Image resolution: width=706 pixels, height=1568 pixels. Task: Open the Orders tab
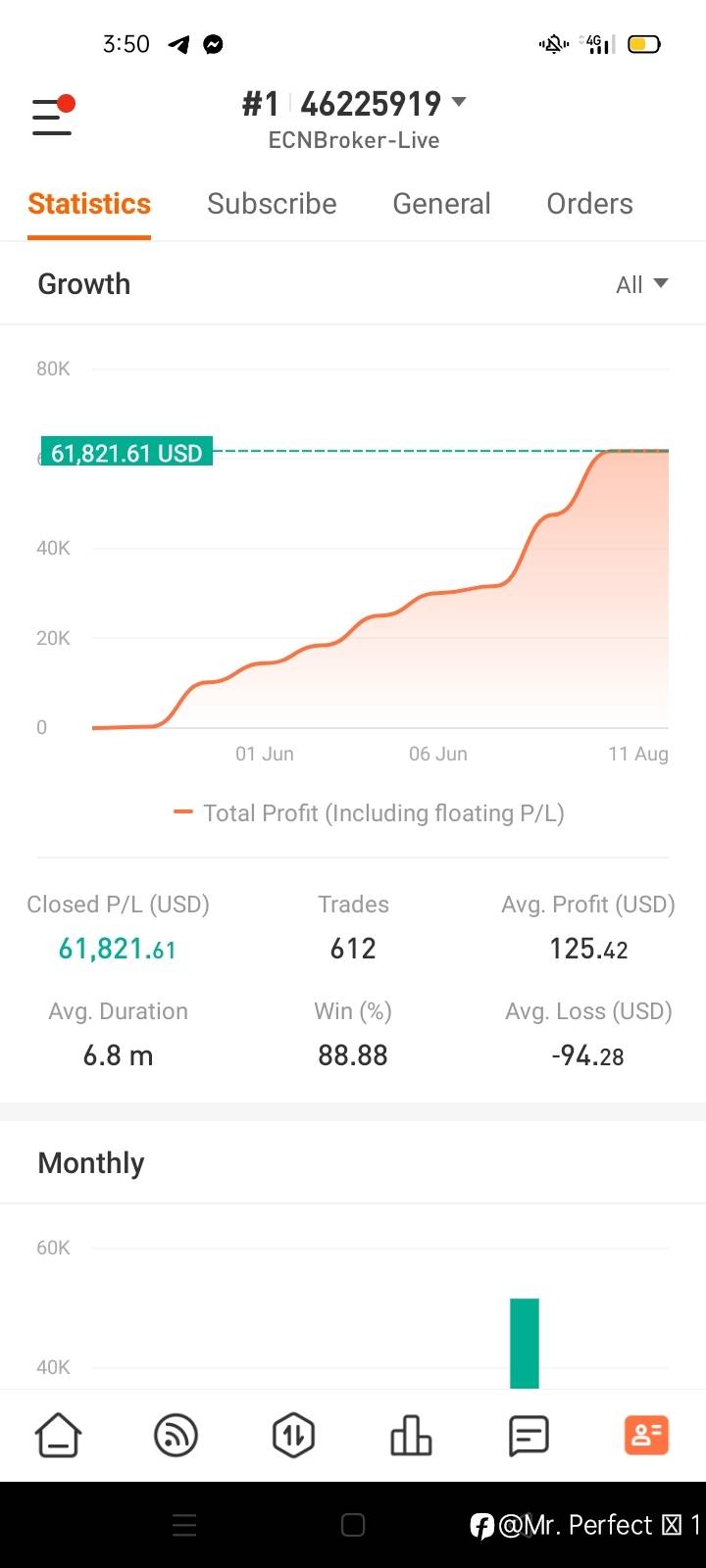[x=589, y=204]
